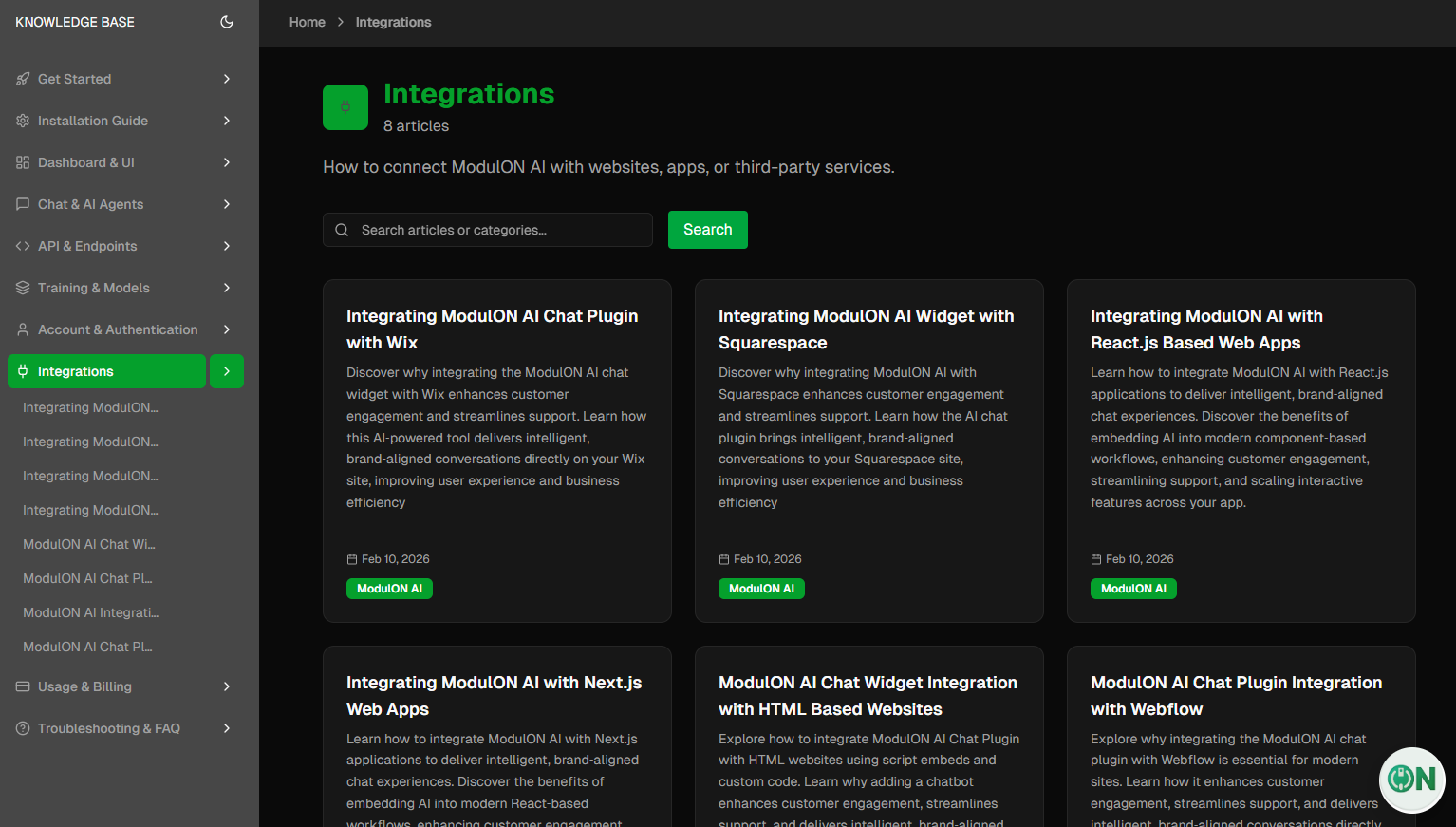Click the Training & Models layers icon
1456x827 pixels.
coord(23,288)
